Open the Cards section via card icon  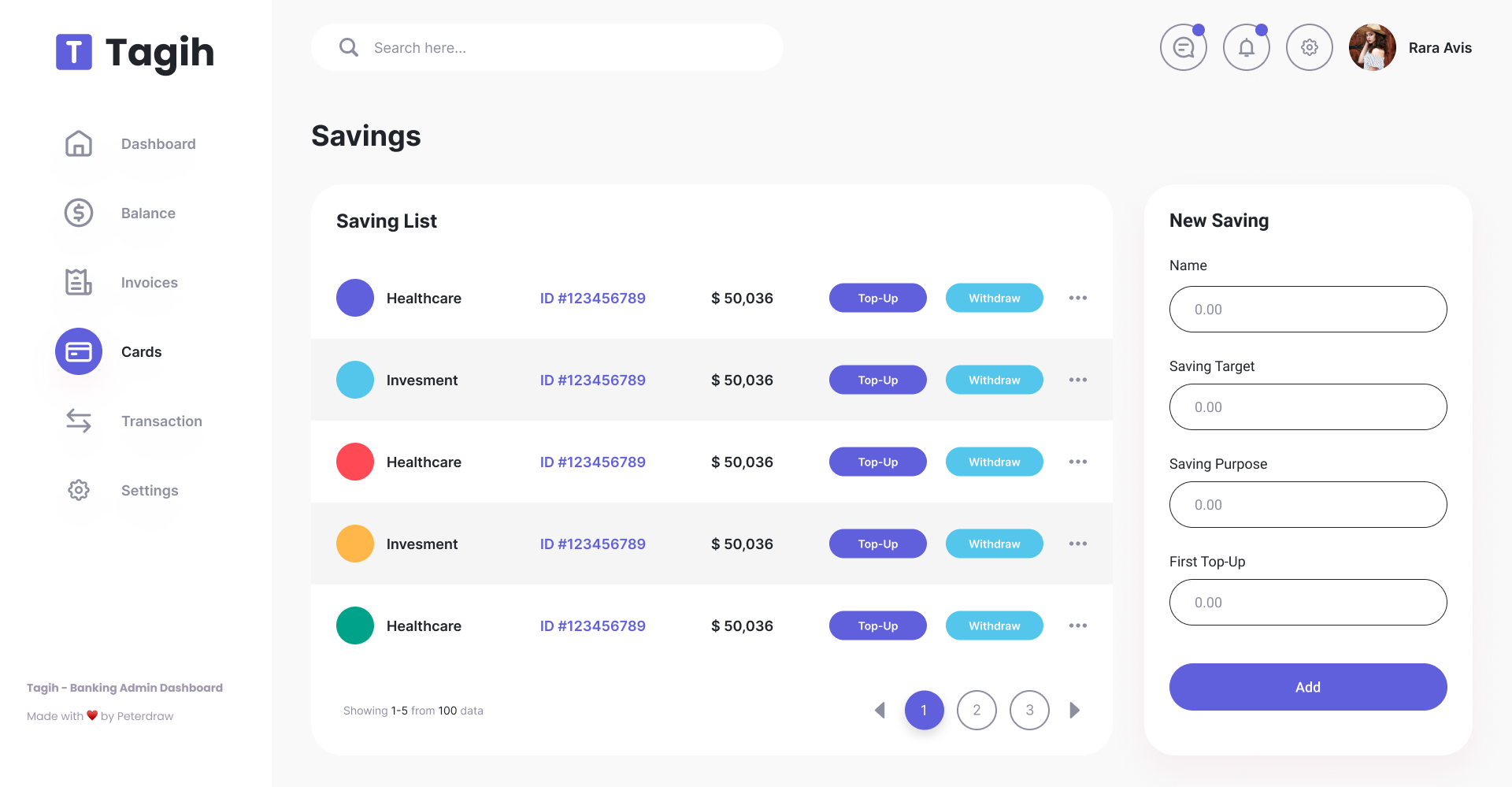78,351
